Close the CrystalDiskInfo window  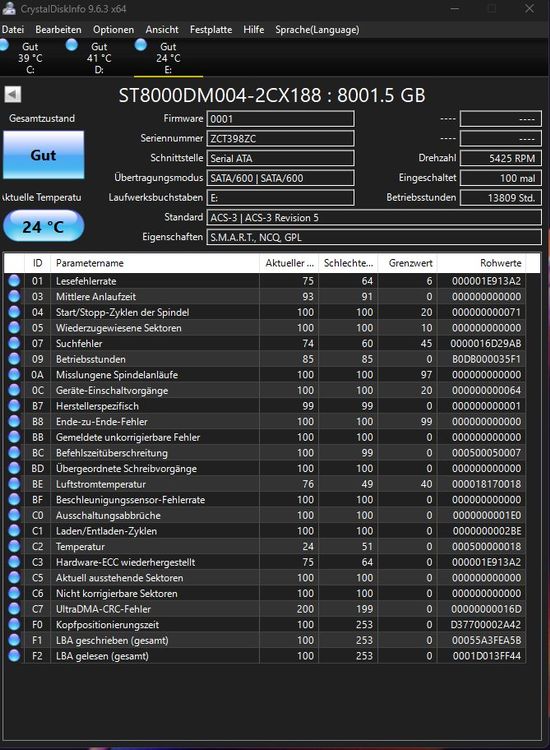(529, 9)
